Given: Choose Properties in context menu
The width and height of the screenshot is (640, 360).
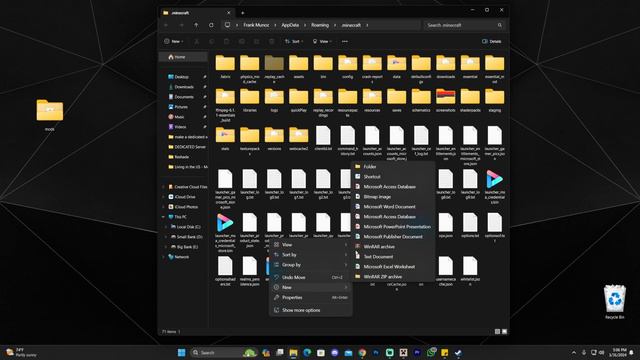Looking at the screenshot, I should coord(311,298).
